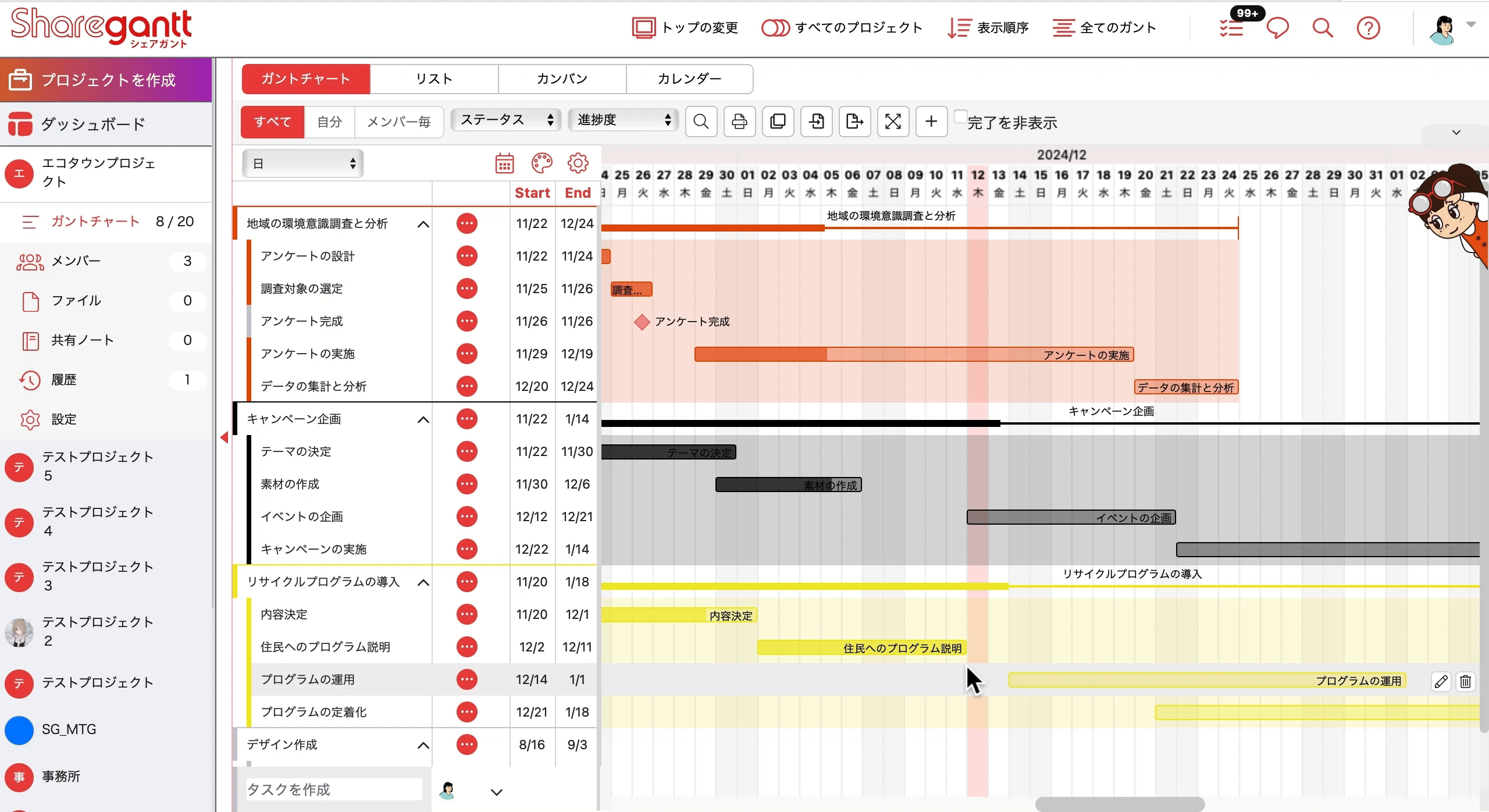Click the print icon in toolbar
Screen dimensions: 1489x812
click(x=739, y=122)
